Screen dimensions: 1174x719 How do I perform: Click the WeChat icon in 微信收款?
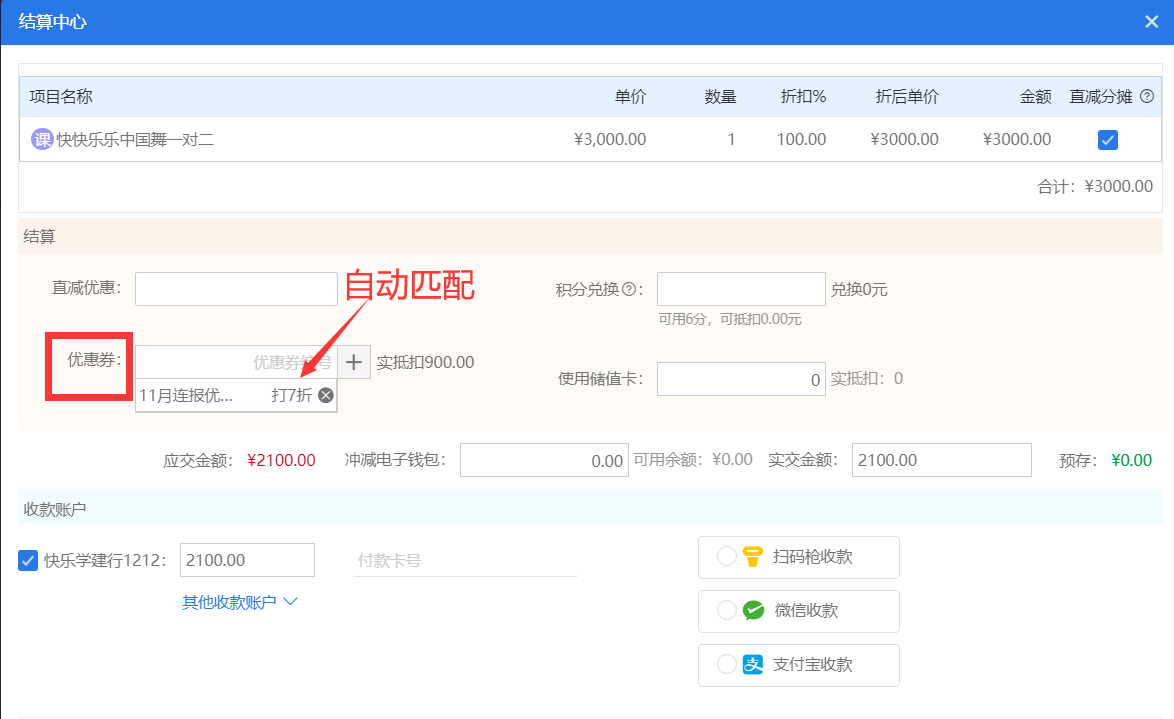(753, 610)
